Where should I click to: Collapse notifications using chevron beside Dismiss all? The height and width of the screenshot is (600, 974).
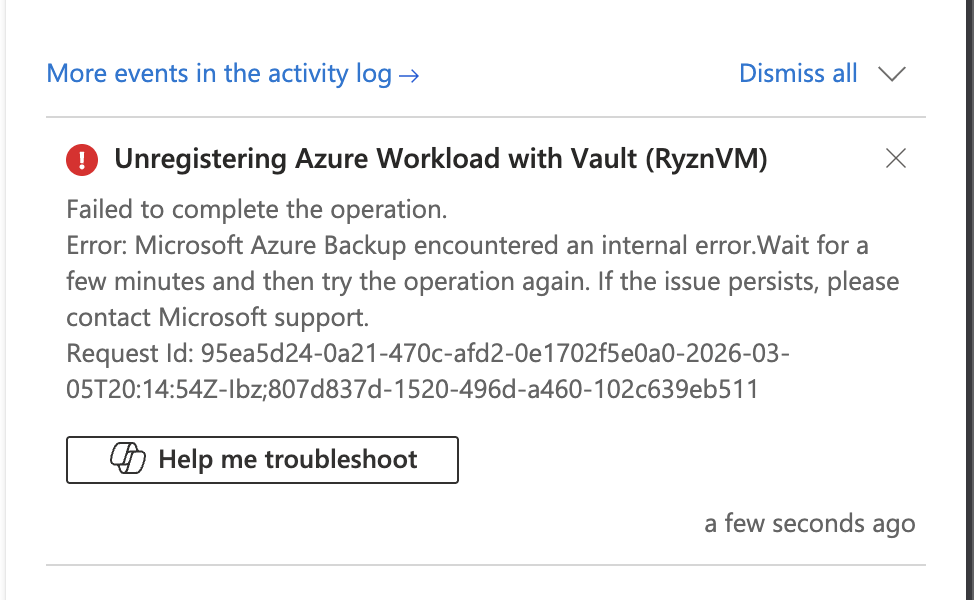pos(891,74)
